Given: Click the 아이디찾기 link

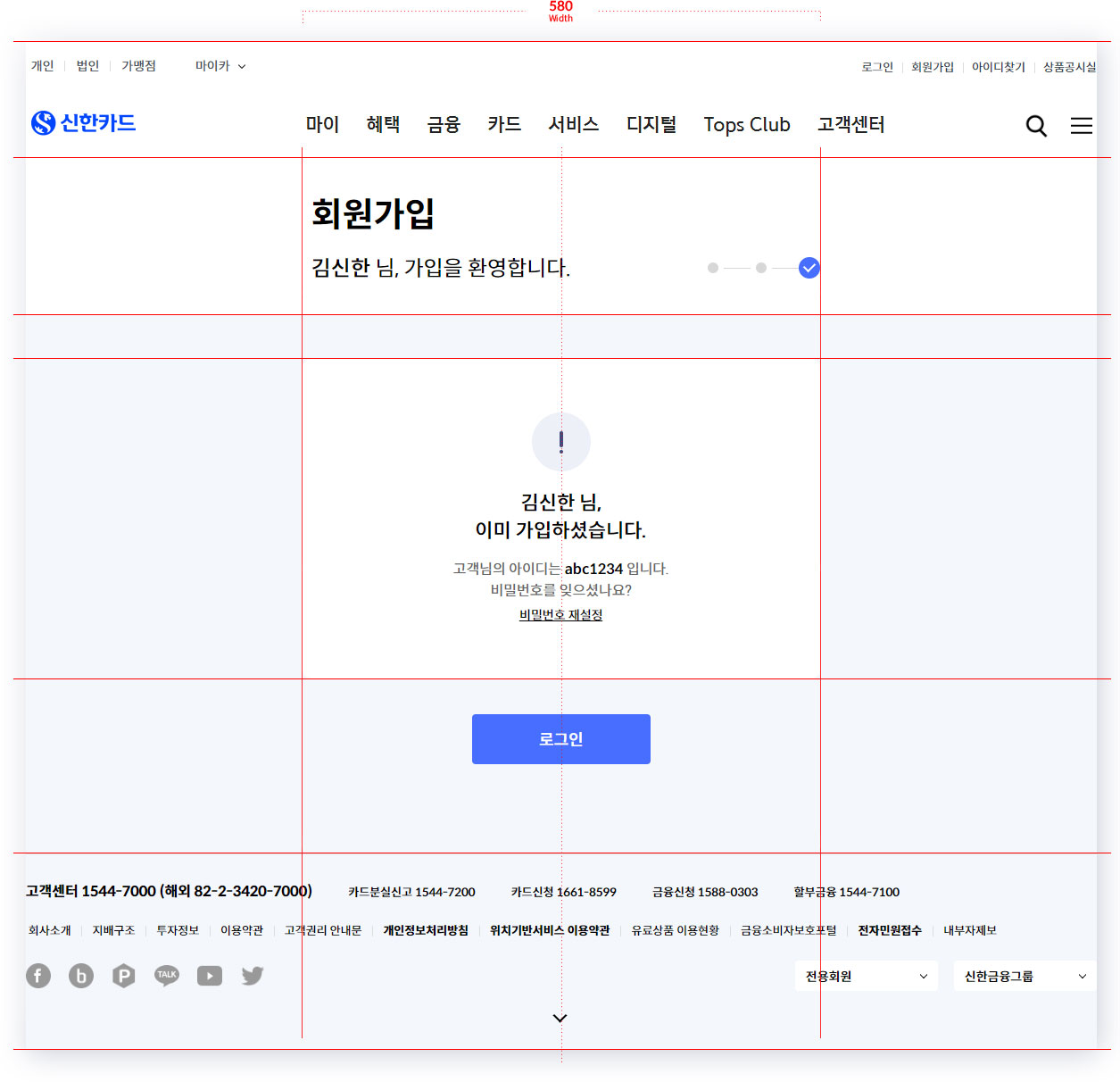Looking at the screenshot, I should 999,67.
